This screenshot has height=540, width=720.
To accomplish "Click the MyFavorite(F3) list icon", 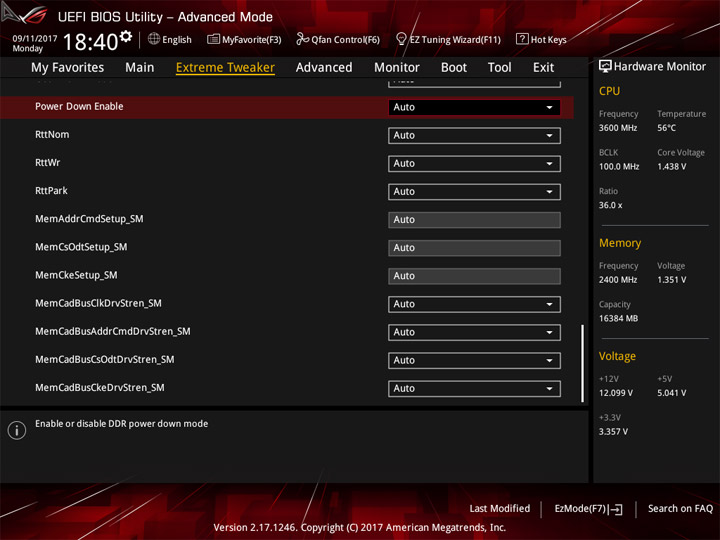I will [x=213, y=39].
